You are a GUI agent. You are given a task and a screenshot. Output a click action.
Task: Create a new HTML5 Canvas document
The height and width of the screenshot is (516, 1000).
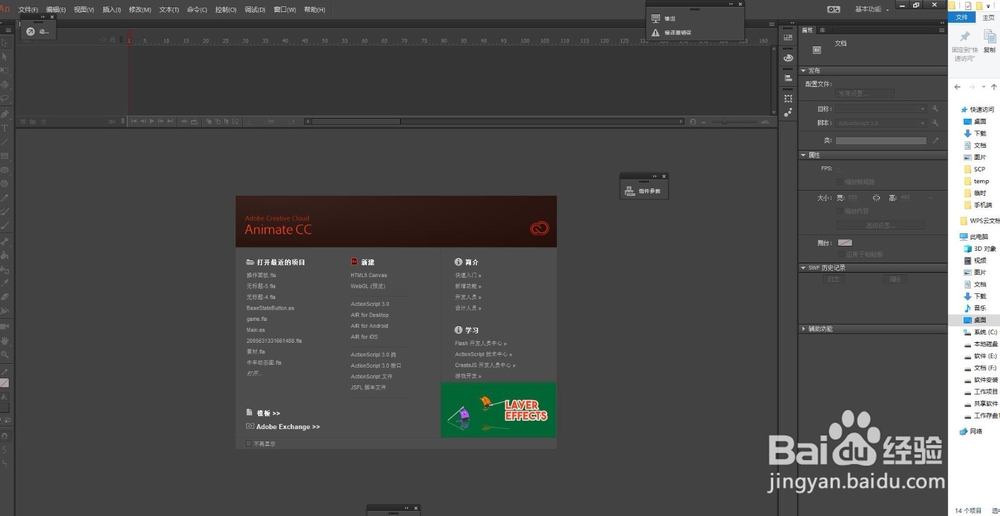tap(369, 276)
